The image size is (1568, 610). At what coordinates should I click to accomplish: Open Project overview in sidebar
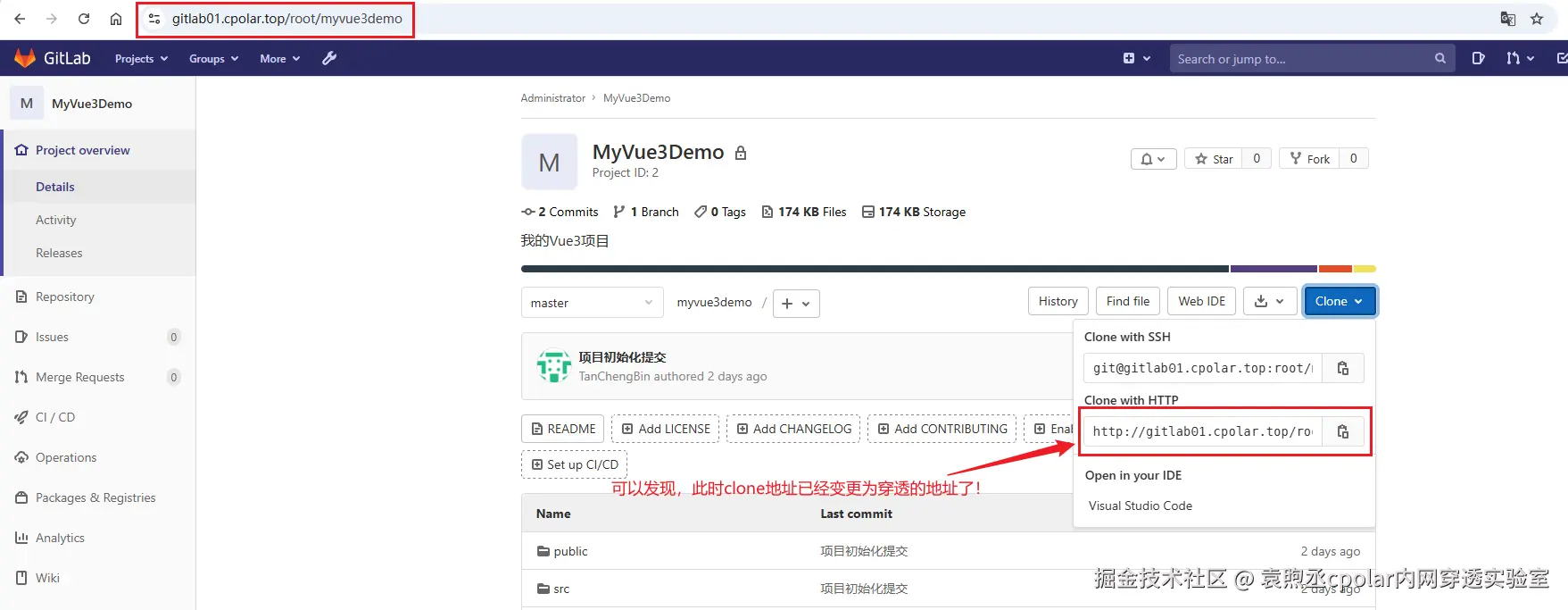[99, 150]
